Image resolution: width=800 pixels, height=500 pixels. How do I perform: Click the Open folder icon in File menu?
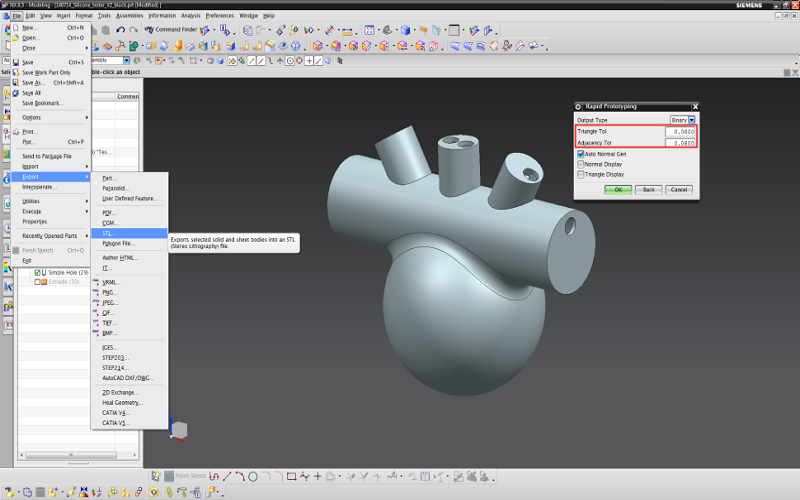[14, 38]
